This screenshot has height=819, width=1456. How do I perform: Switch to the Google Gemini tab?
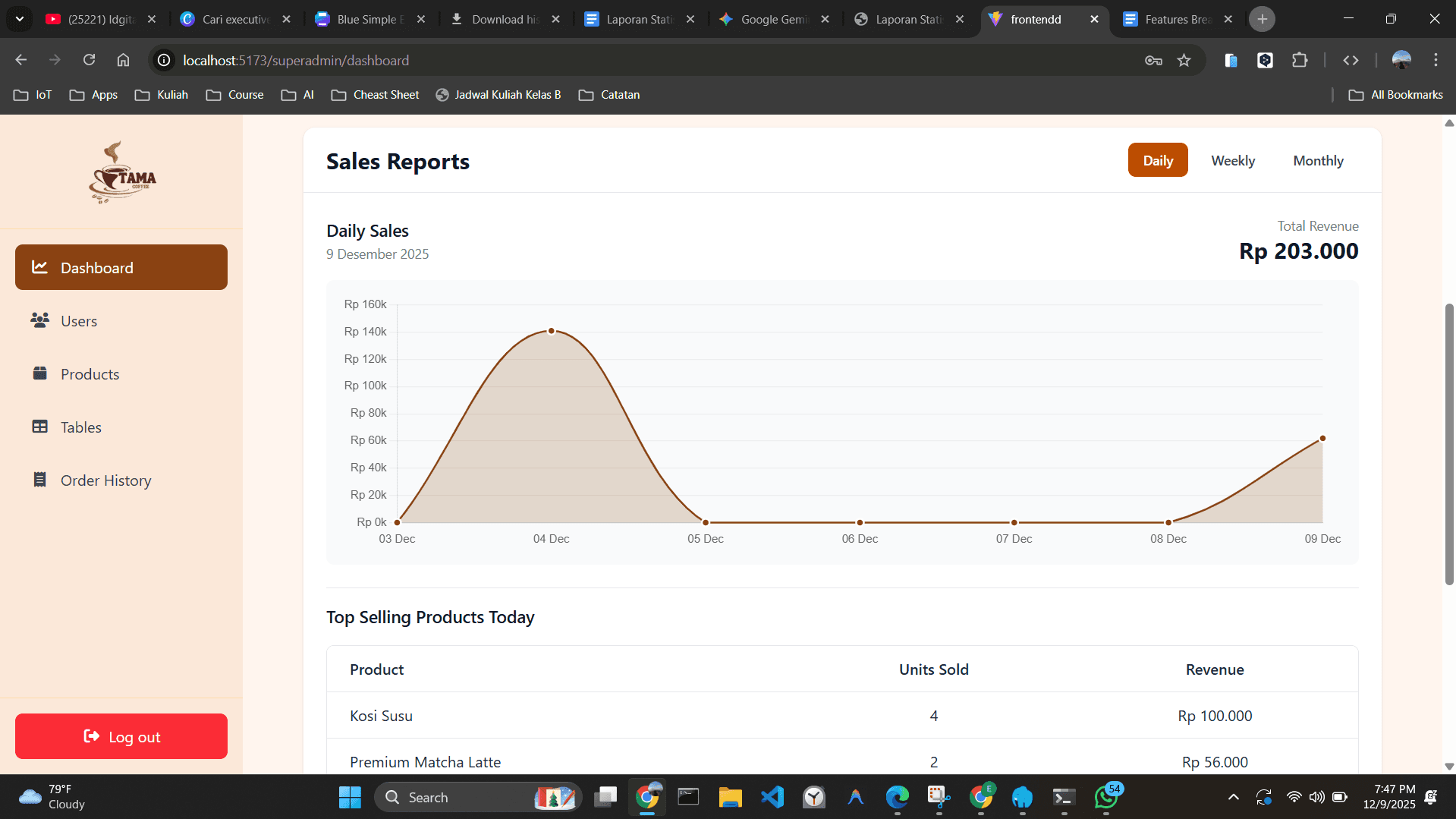tap(774, 19)
